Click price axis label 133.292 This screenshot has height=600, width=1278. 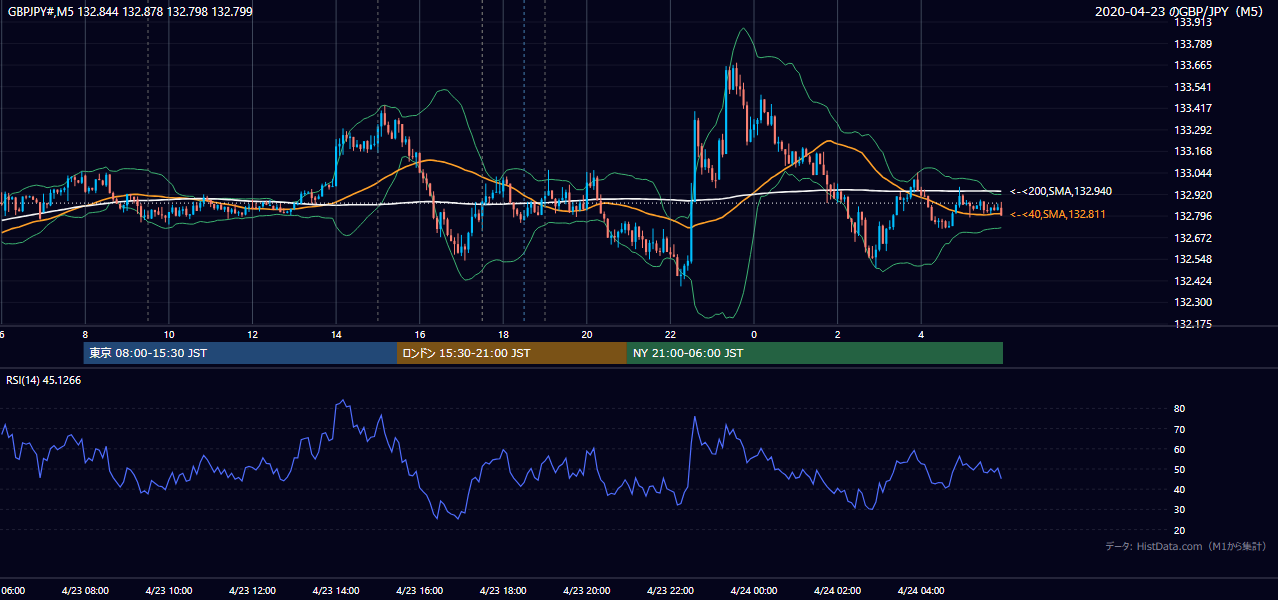(x=1193, y=130)
